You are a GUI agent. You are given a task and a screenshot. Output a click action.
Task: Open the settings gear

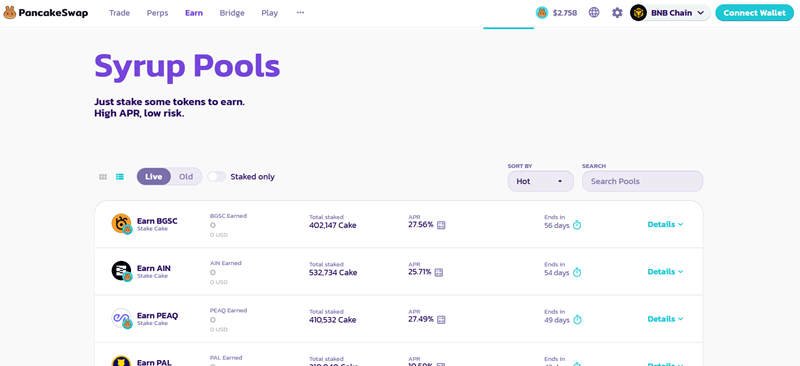coord(617,13)
